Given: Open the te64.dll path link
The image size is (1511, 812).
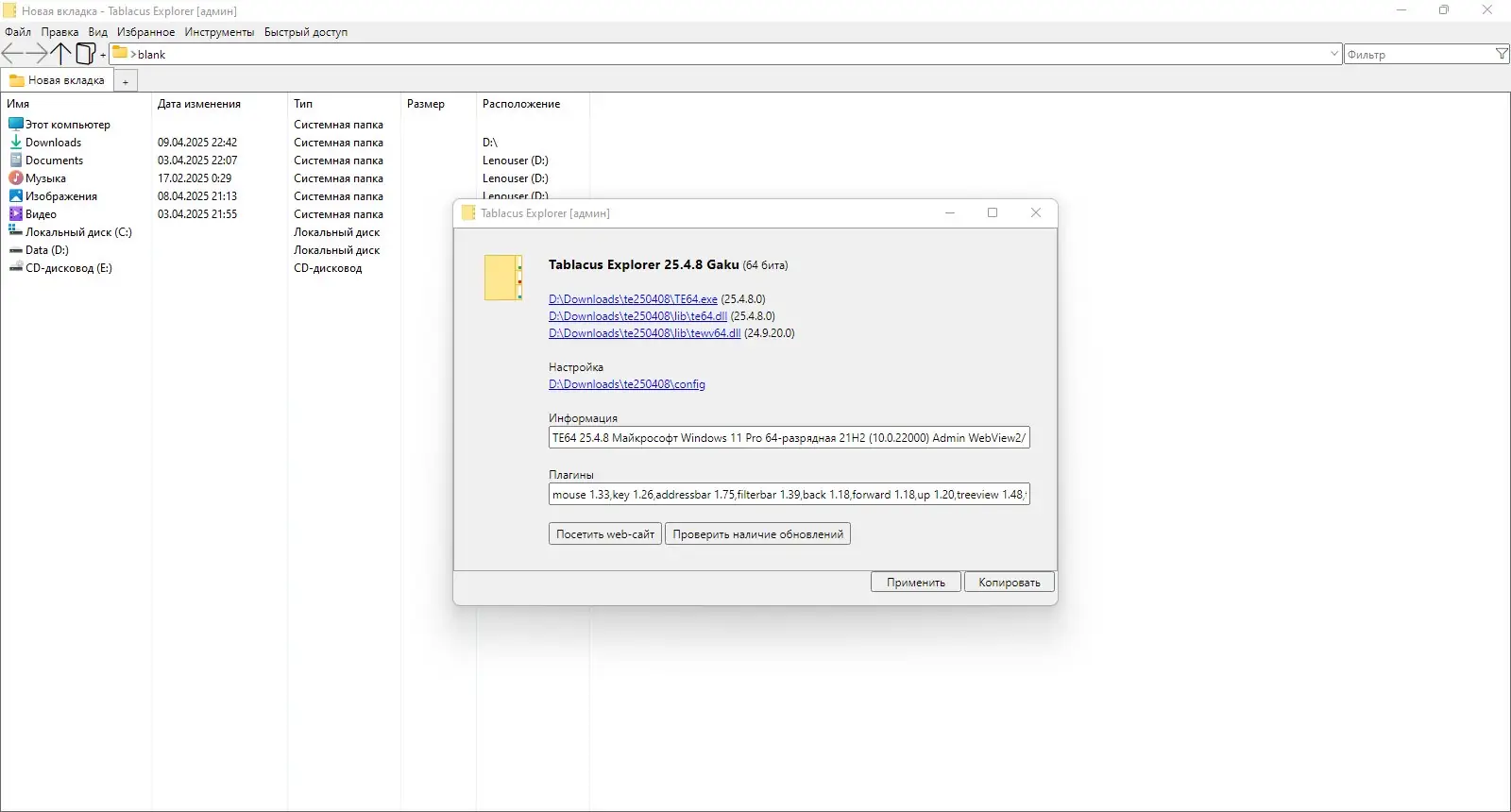Looking at the screenshot, I should click(637, 316).
